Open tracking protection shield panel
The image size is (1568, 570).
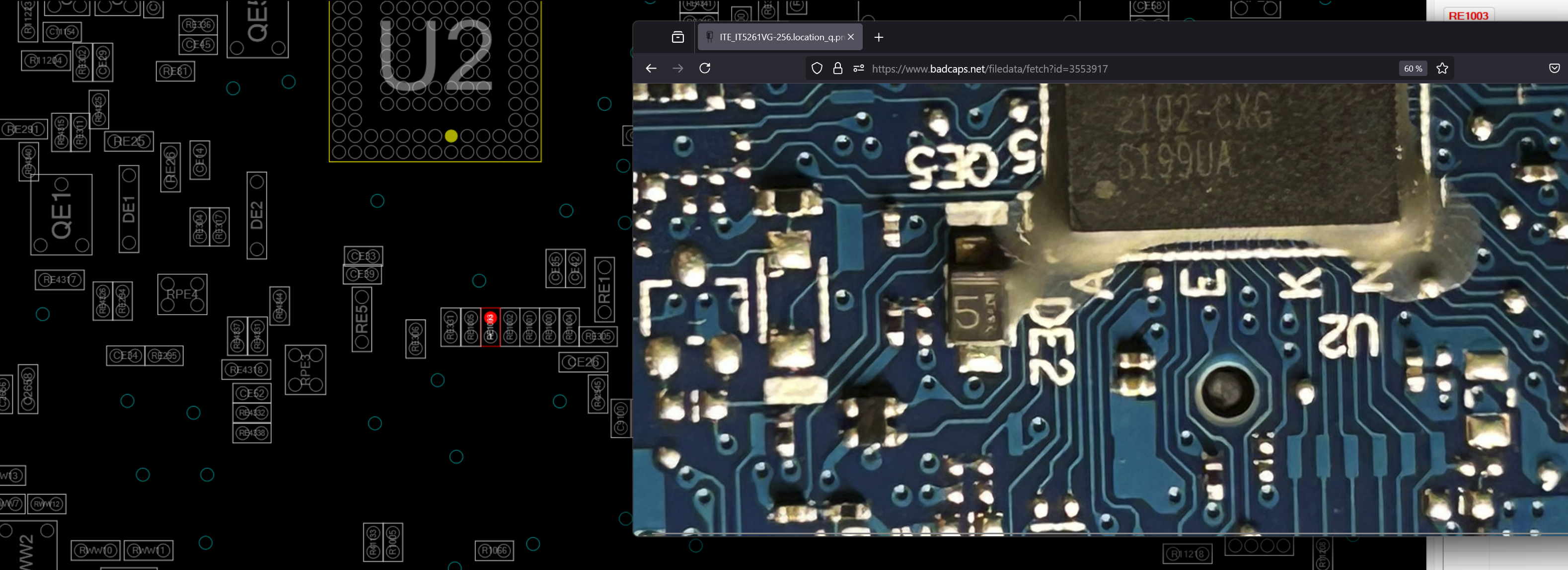[817, 68]
